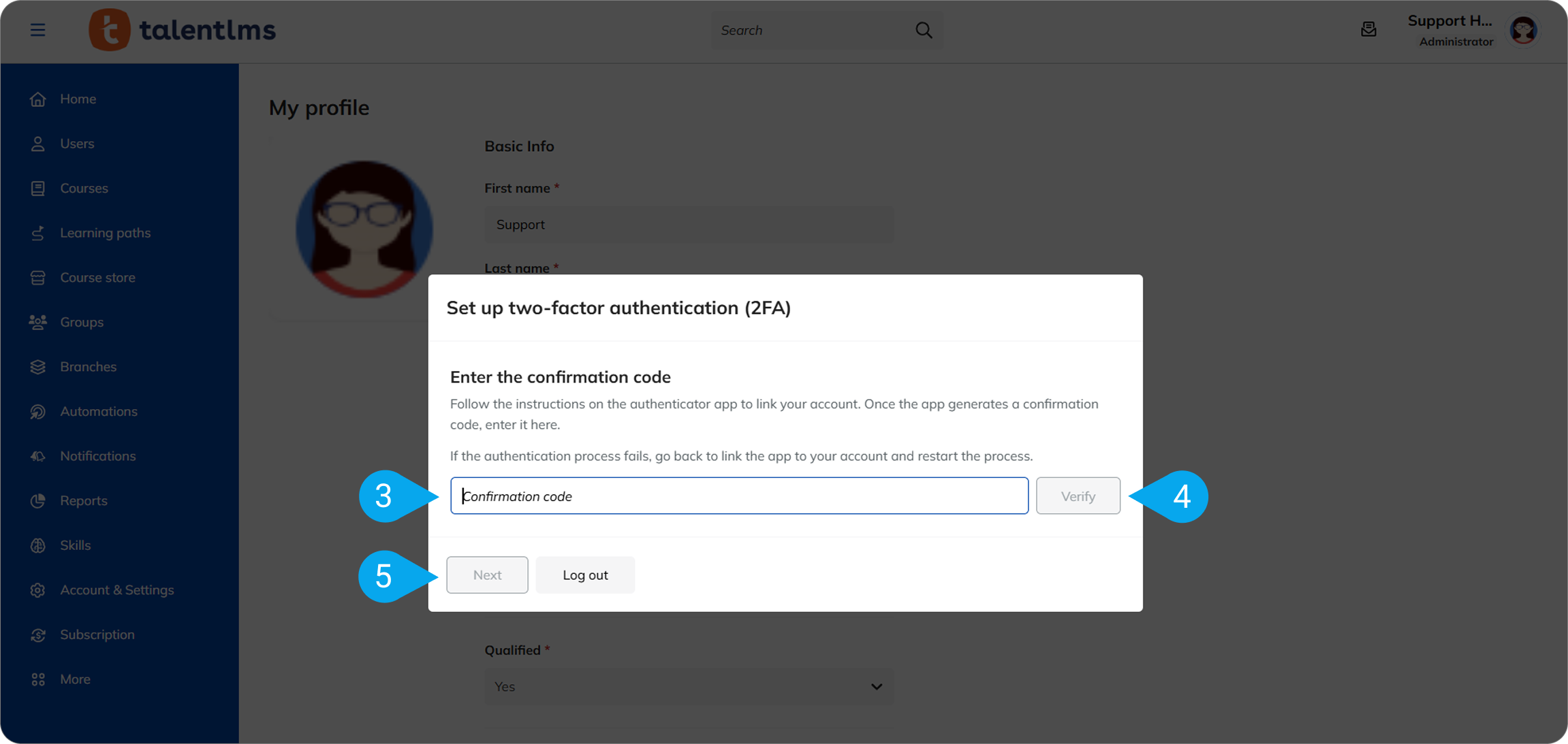Click the Skills icon in sidebar
Viewport: 1568px width, 744px height.
pos(38,545)
